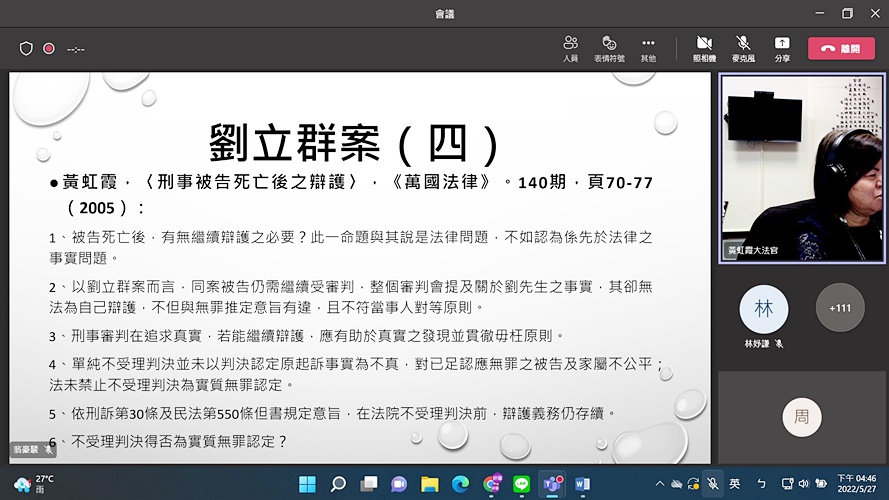The width and height of the screenshot is (889, 500).
Task: Unmute the microphone (麥克風)
Action: (743, 47)
